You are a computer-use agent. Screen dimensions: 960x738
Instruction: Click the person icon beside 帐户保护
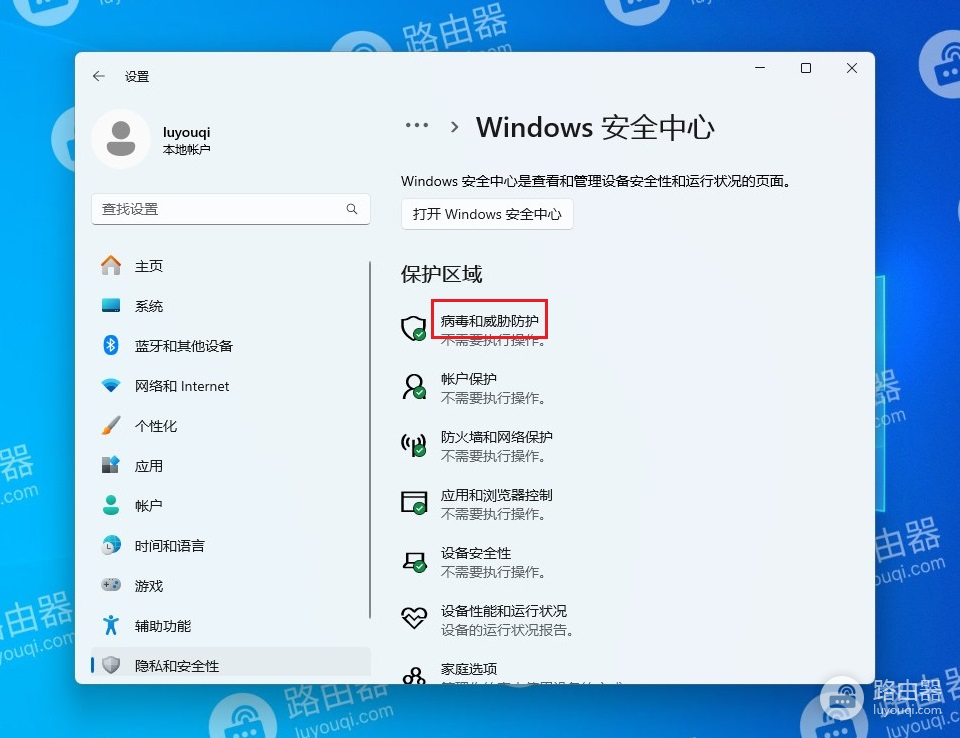(413, 386)
